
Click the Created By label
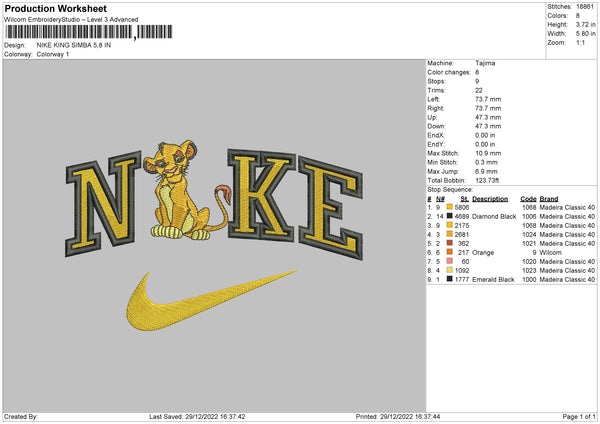[21, 417]
